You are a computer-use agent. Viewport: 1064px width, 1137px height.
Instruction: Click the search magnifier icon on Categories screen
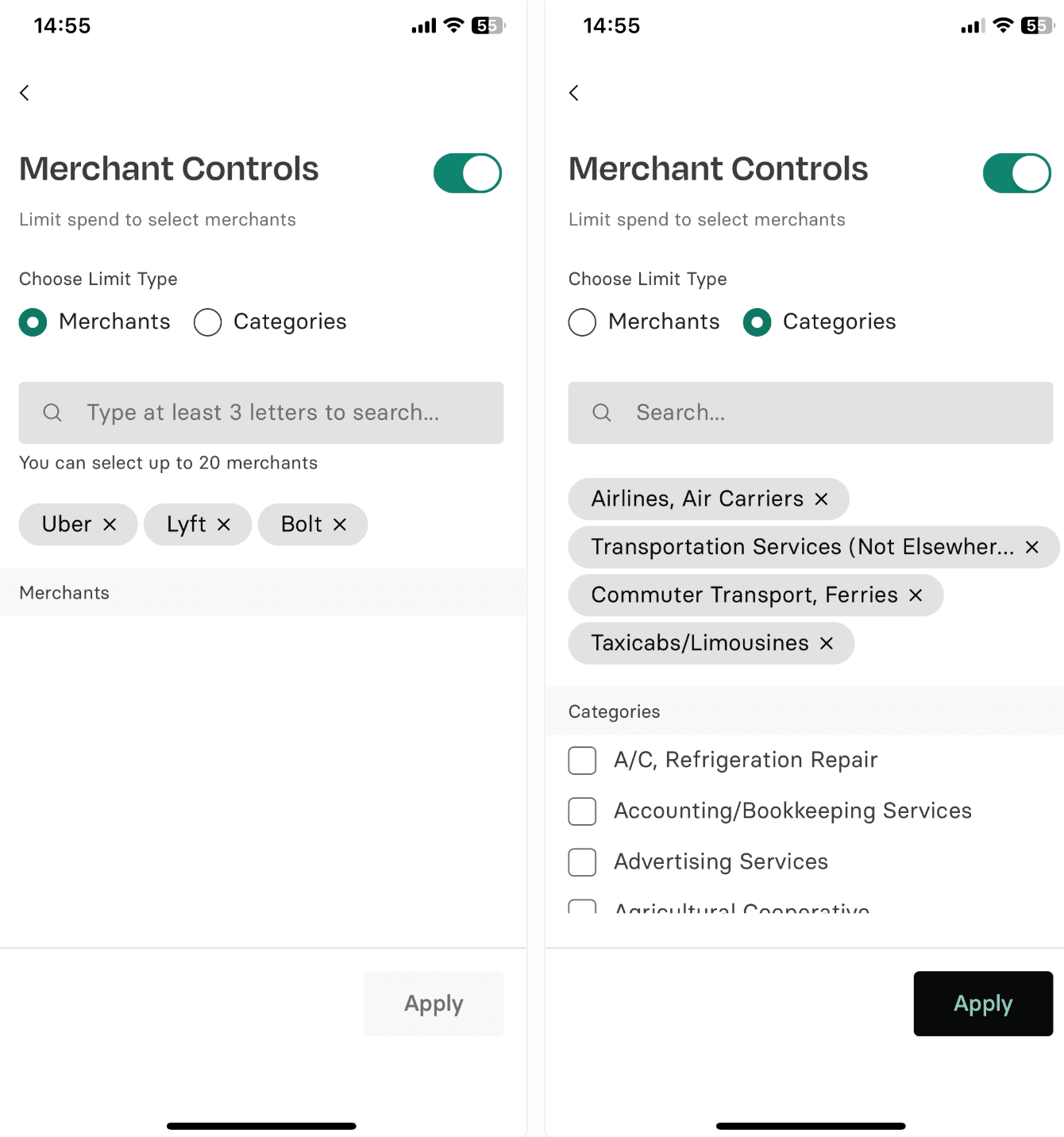pos(601,413)
